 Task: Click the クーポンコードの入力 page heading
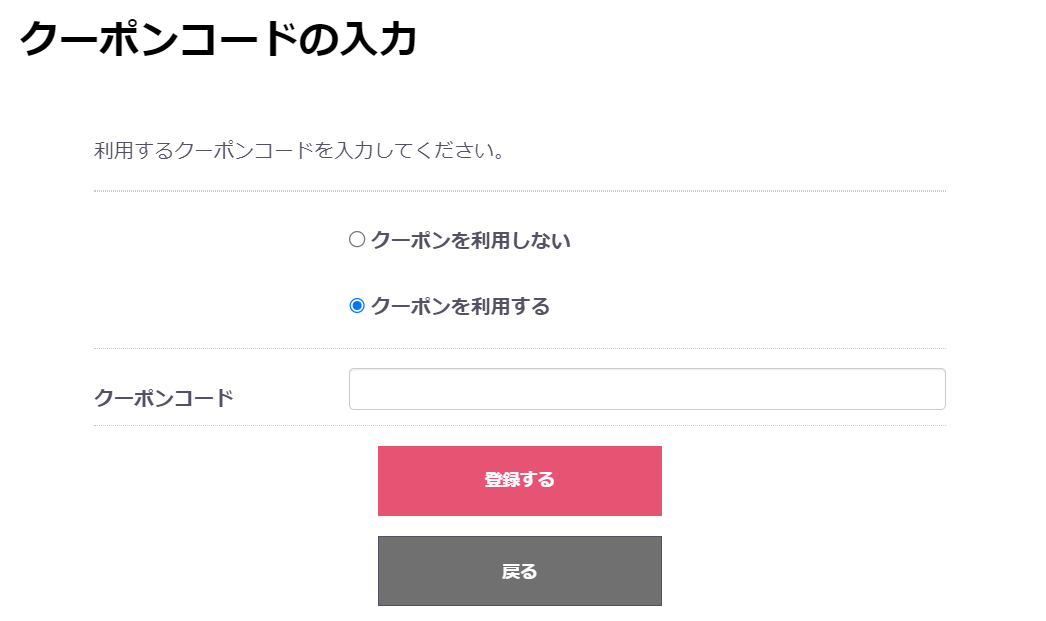point(218,39)
